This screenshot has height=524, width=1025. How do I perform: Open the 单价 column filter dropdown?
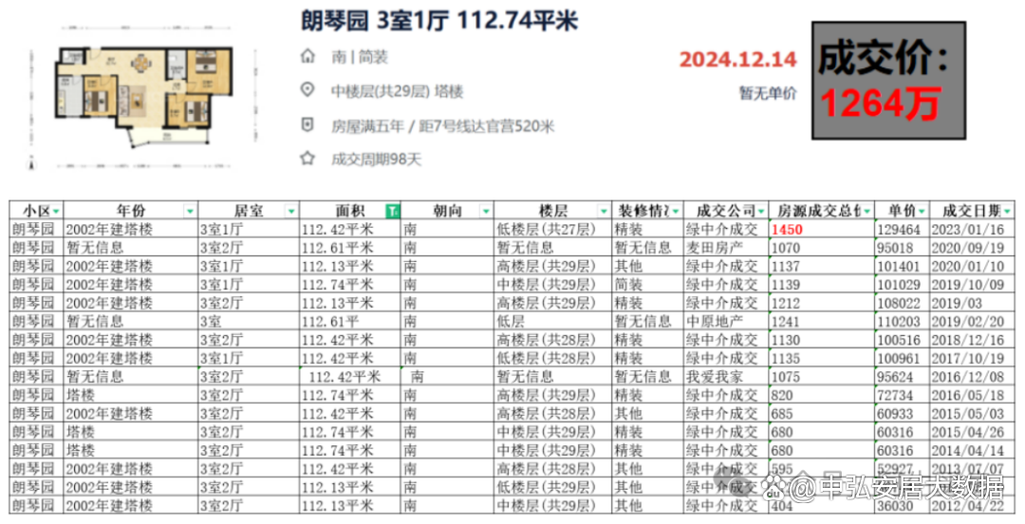click(922, 211)
